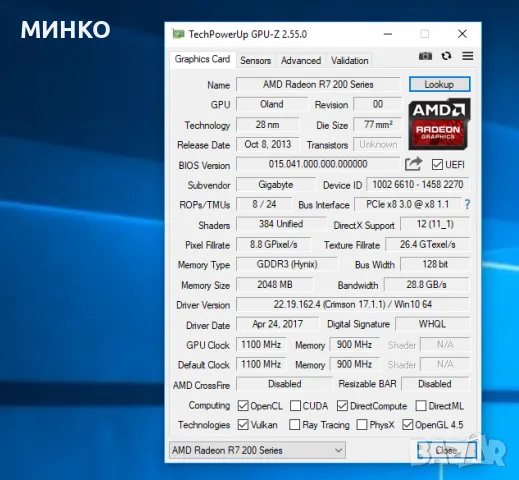This screenshot has height=480, width=519.
Task: Click the Memory Size field 2048 MB
Action: [275, 285]
